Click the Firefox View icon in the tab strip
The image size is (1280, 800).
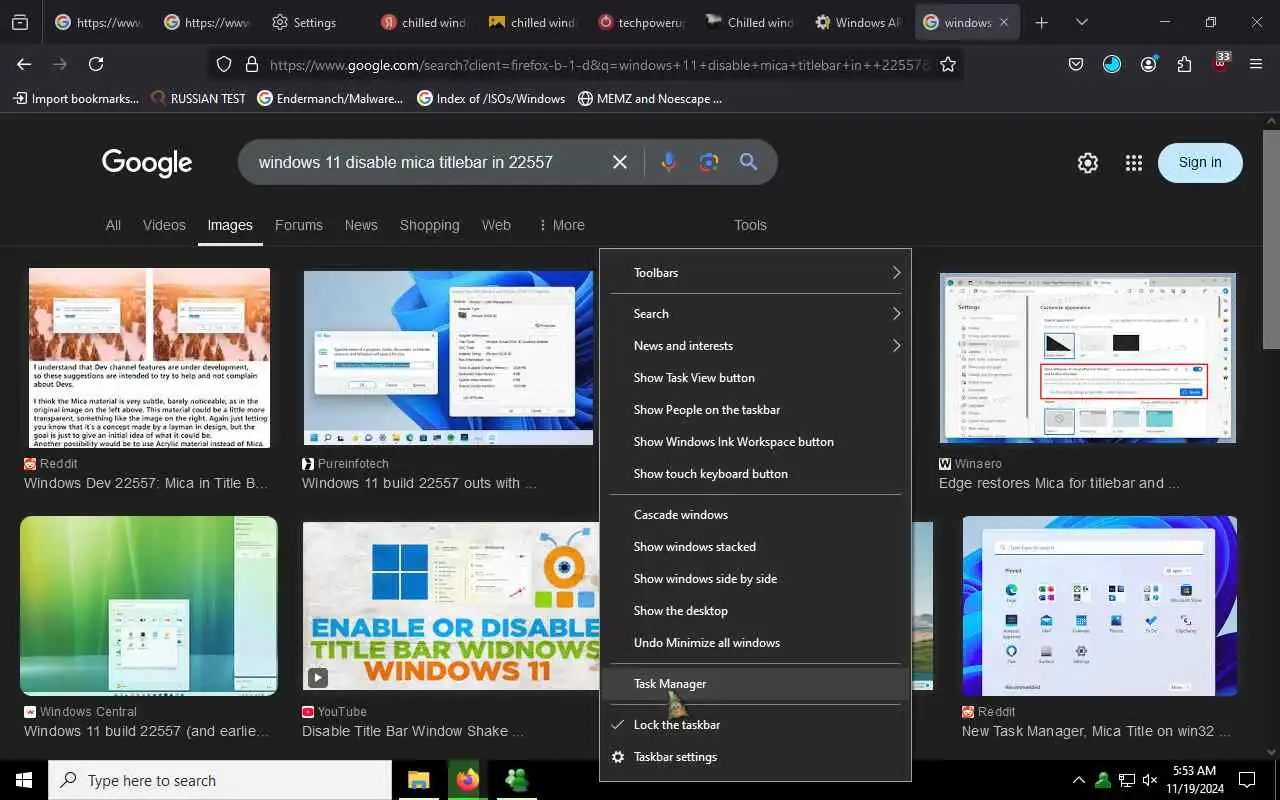coord(20,22)
